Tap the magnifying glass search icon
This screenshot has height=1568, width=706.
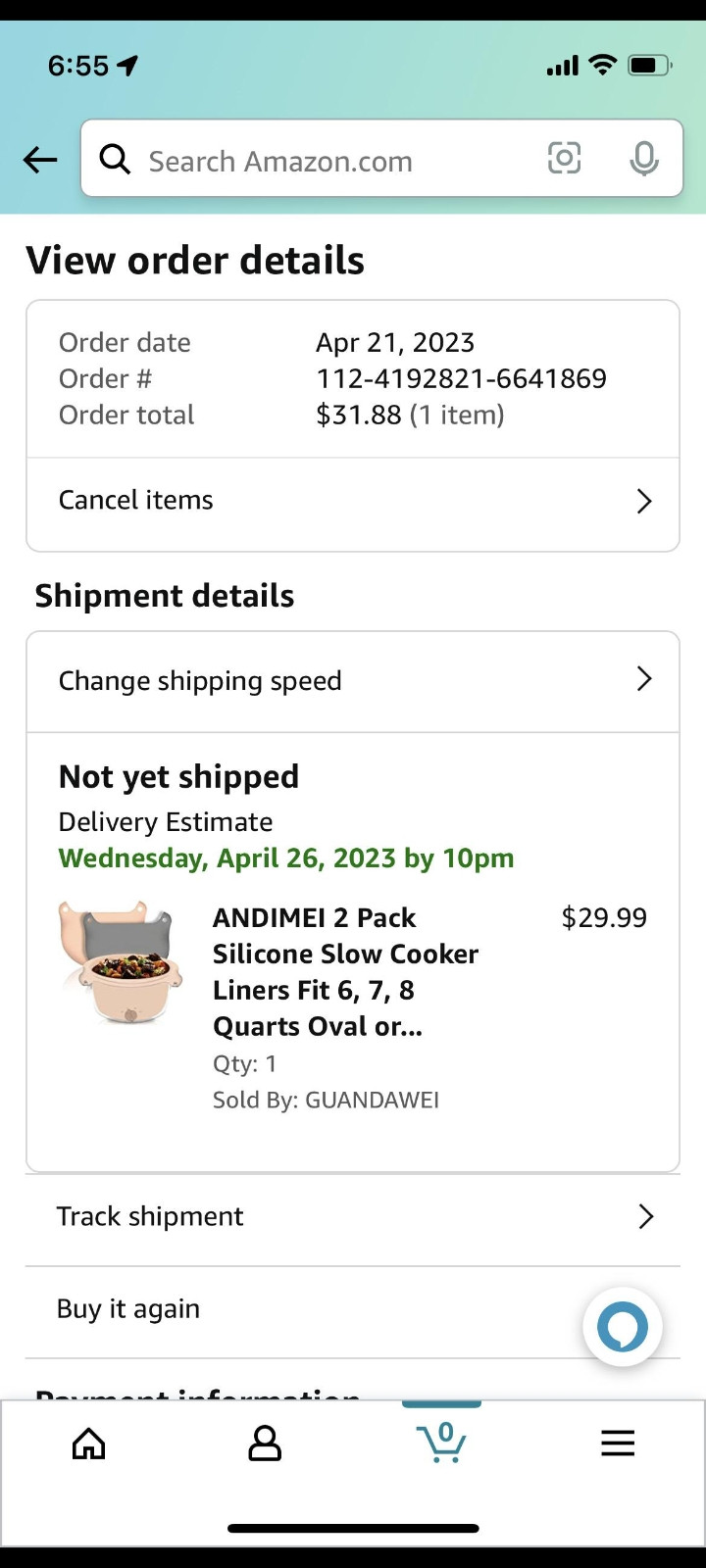click(115, 159)
